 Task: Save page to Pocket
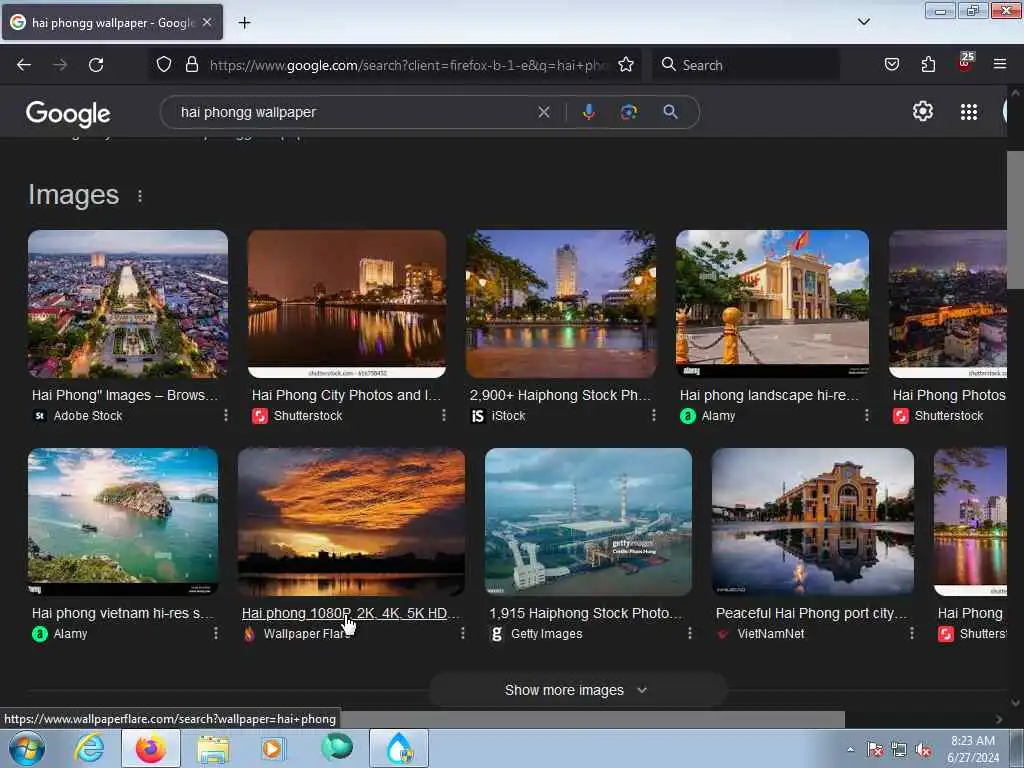pyautogui.click(x=891, y=64)
